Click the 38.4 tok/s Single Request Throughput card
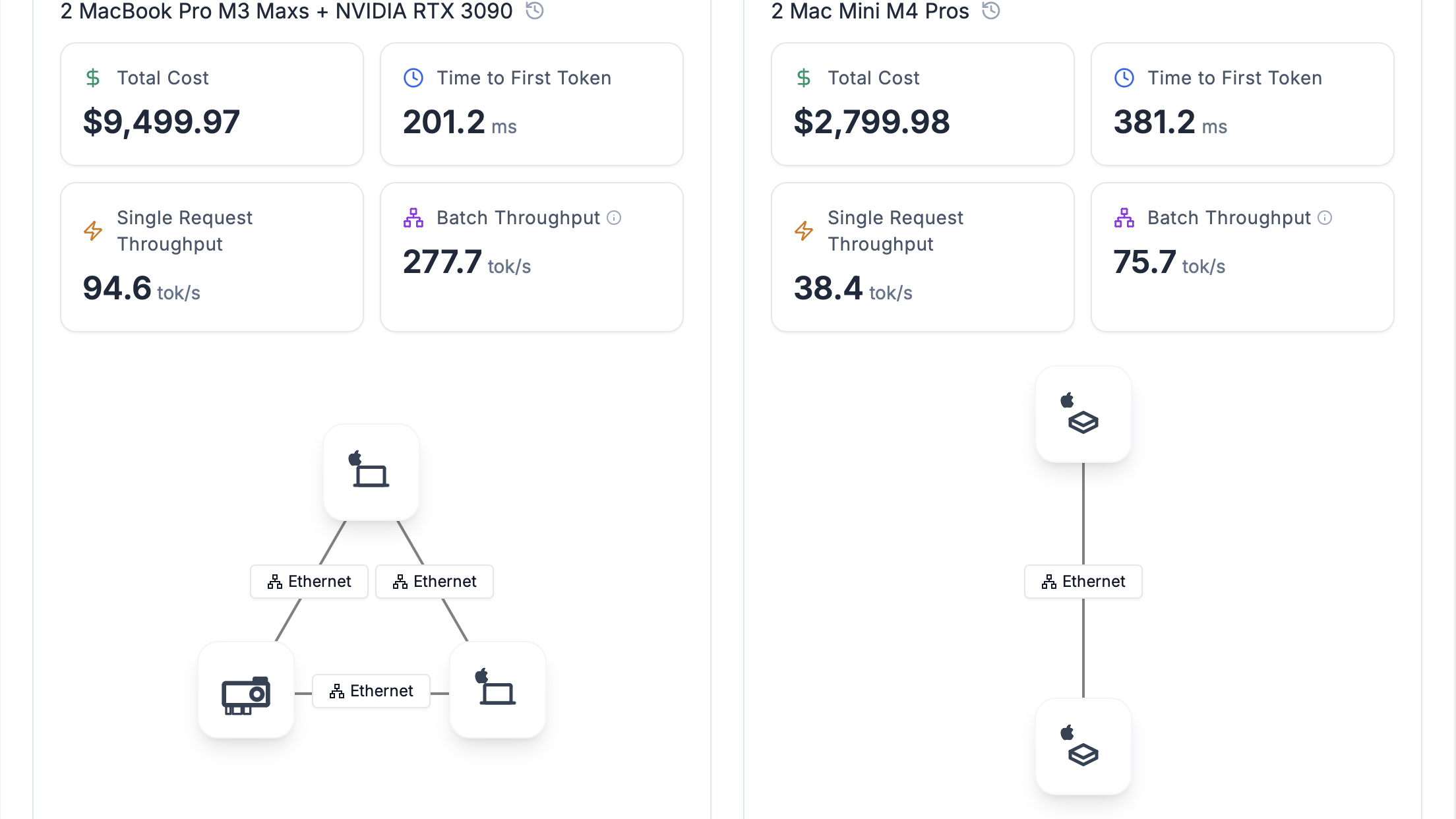 [x=923, y=257]
